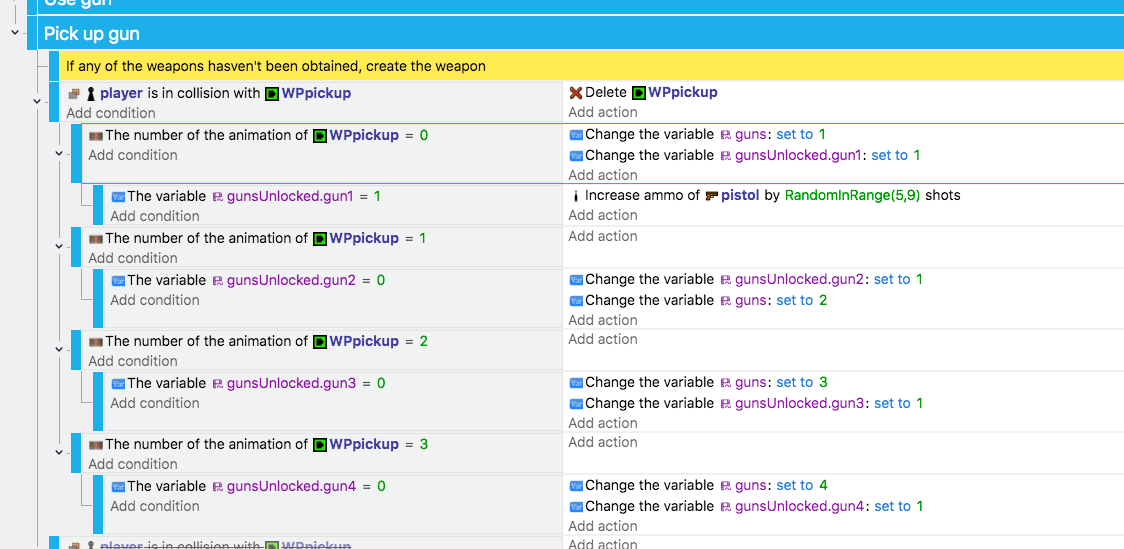Collapse the player collision with WPpickup event
The image size is (1124, 549).
tap(37, 102)
